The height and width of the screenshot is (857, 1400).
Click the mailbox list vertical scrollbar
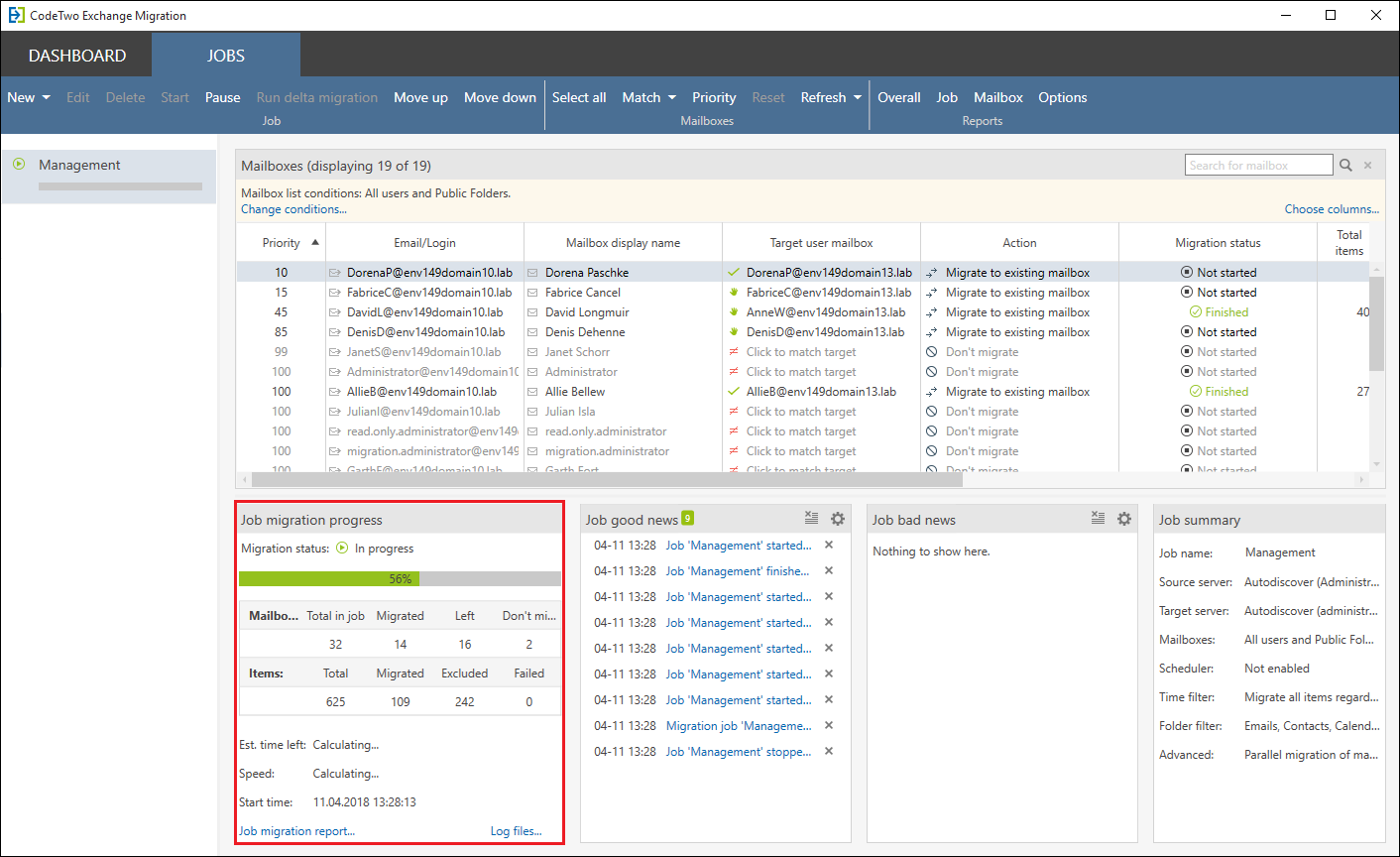pyautogui.click(x=1376, y=323)
